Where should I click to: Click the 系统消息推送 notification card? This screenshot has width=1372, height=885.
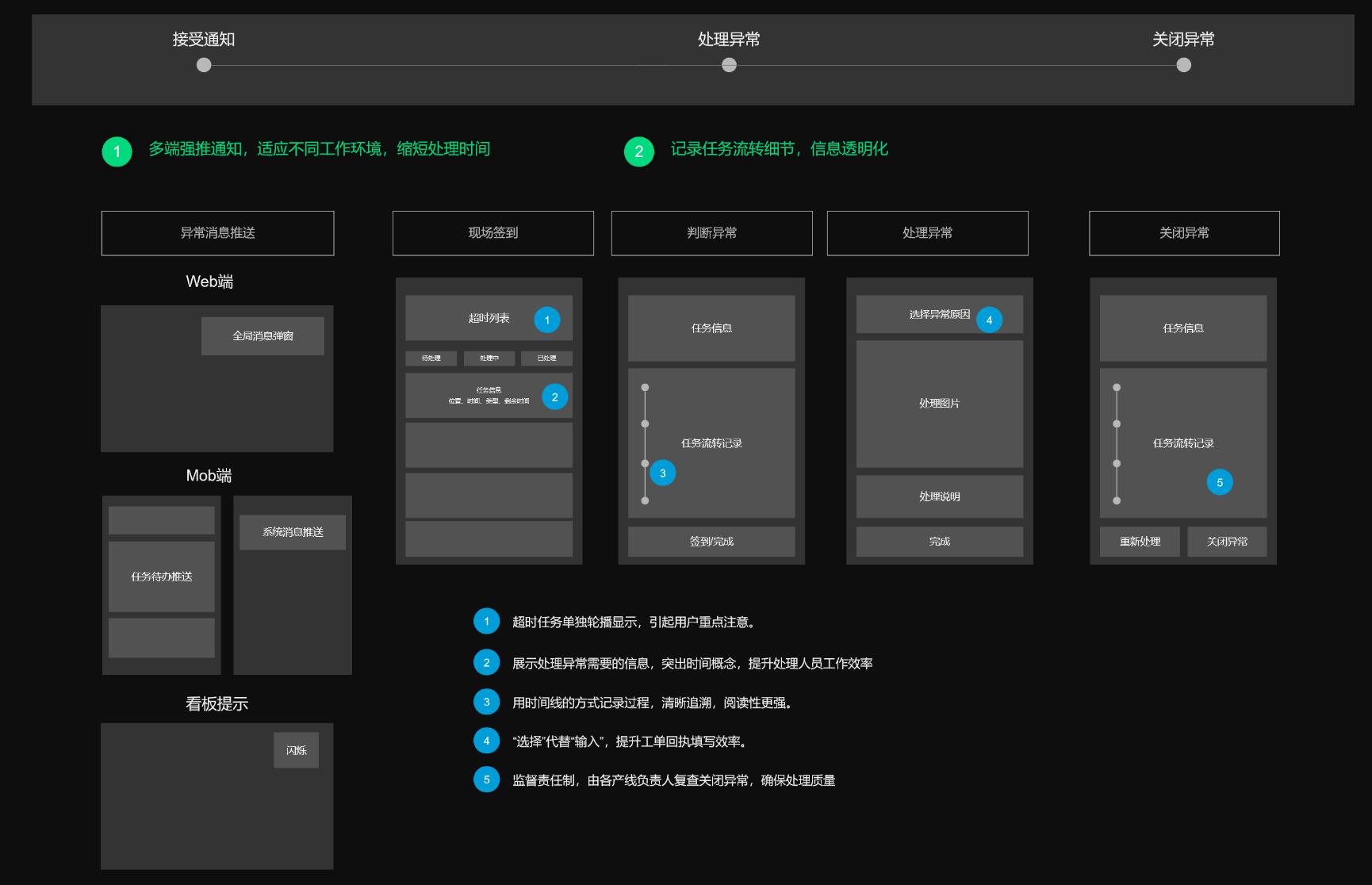[293, 532]
